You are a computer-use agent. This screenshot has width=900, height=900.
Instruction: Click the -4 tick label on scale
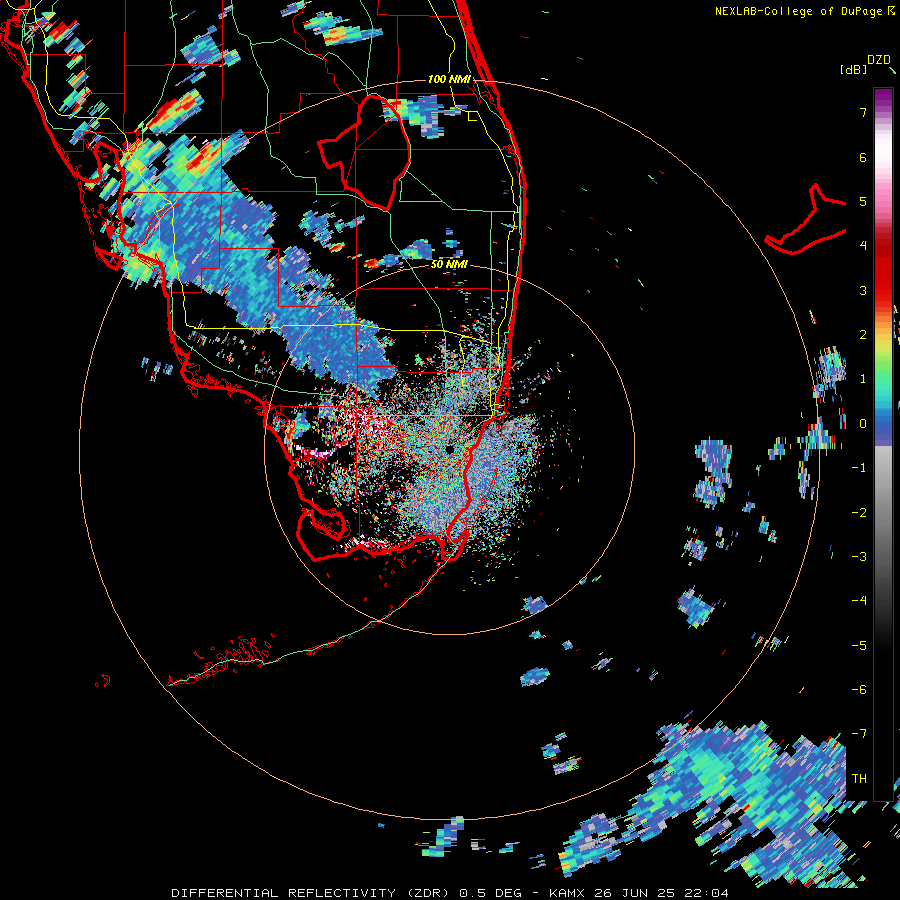(x=859, y=601)
